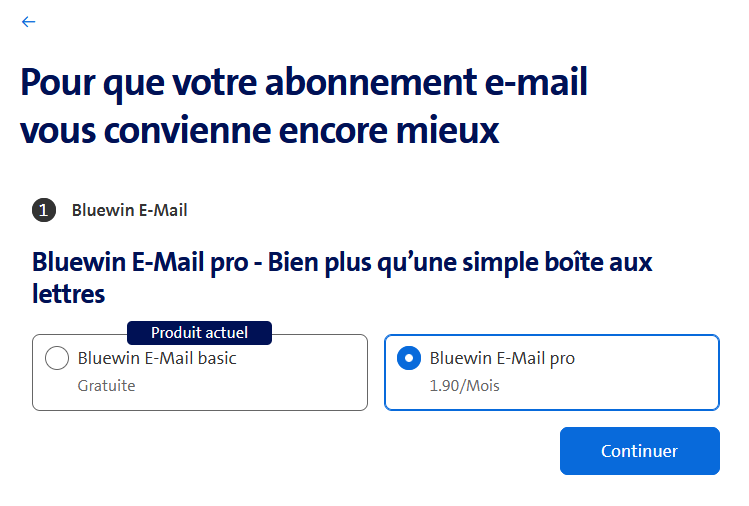This screenshot has height=506, width=749.
Task: Select the Bluewin E-Mail pro radio button
Action: 409,358
